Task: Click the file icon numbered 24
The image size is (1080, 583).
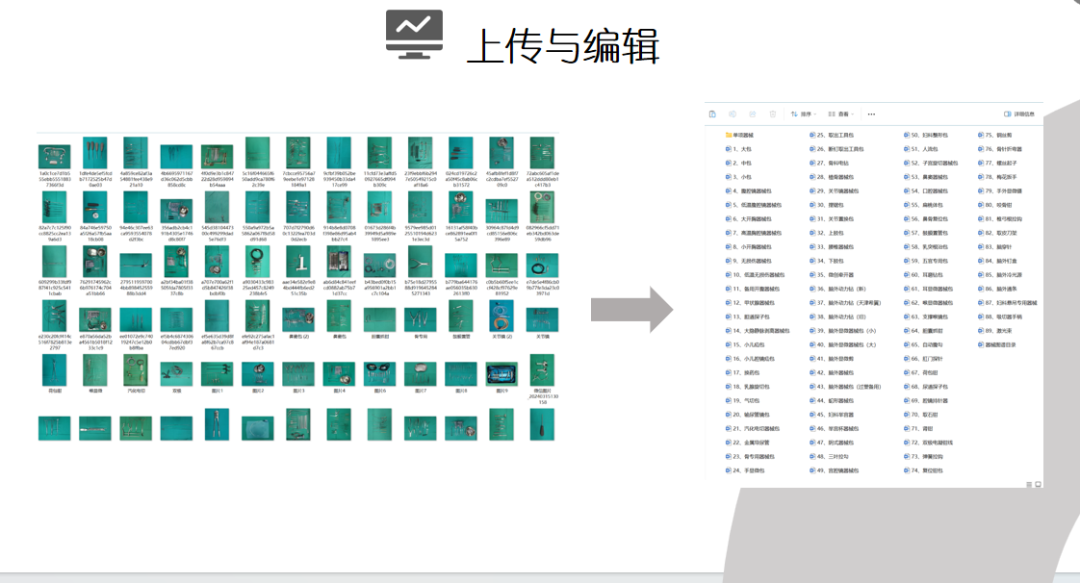Action: click(728, 471)
